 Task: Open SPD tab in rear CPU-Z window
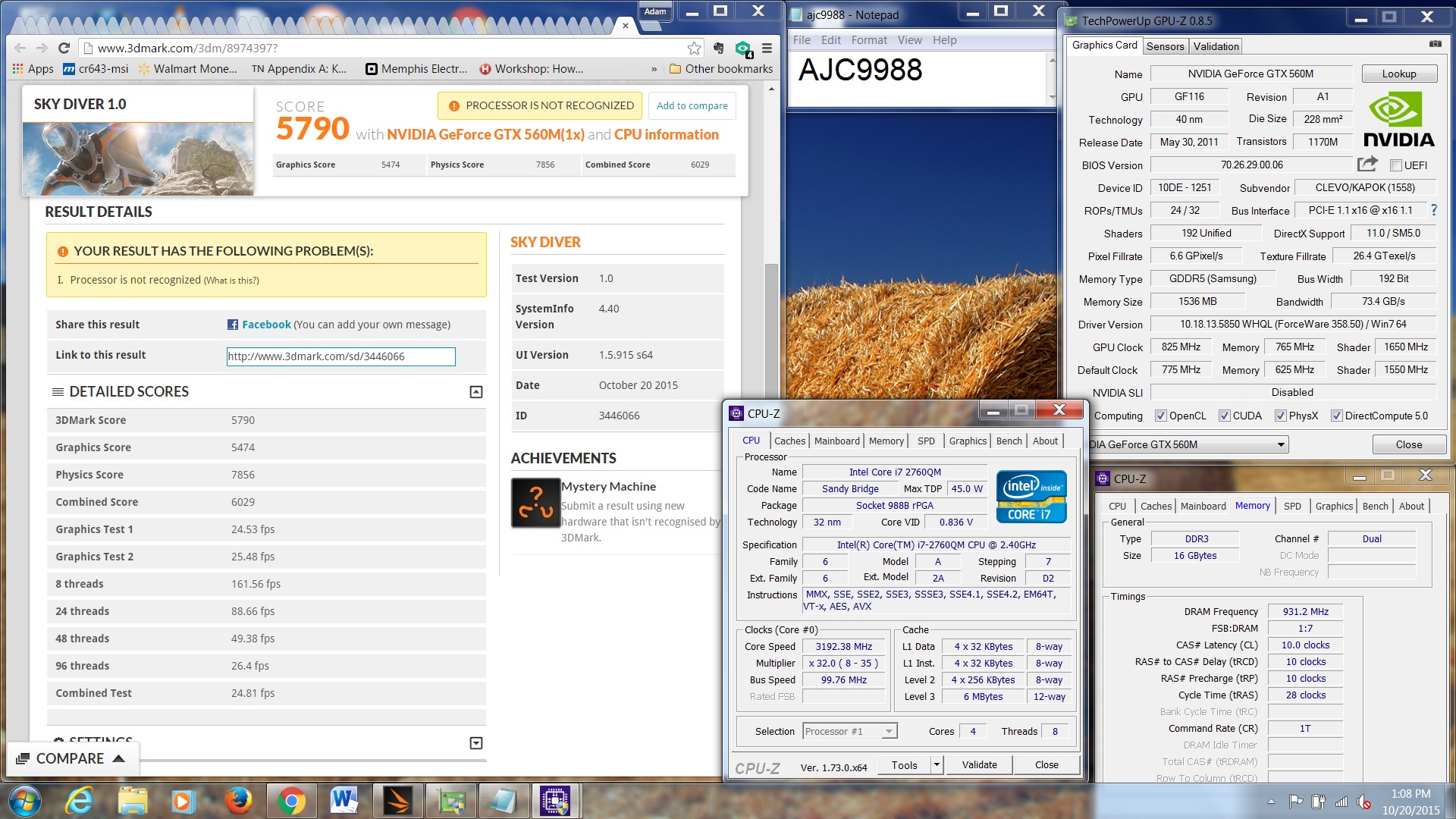1292,506
